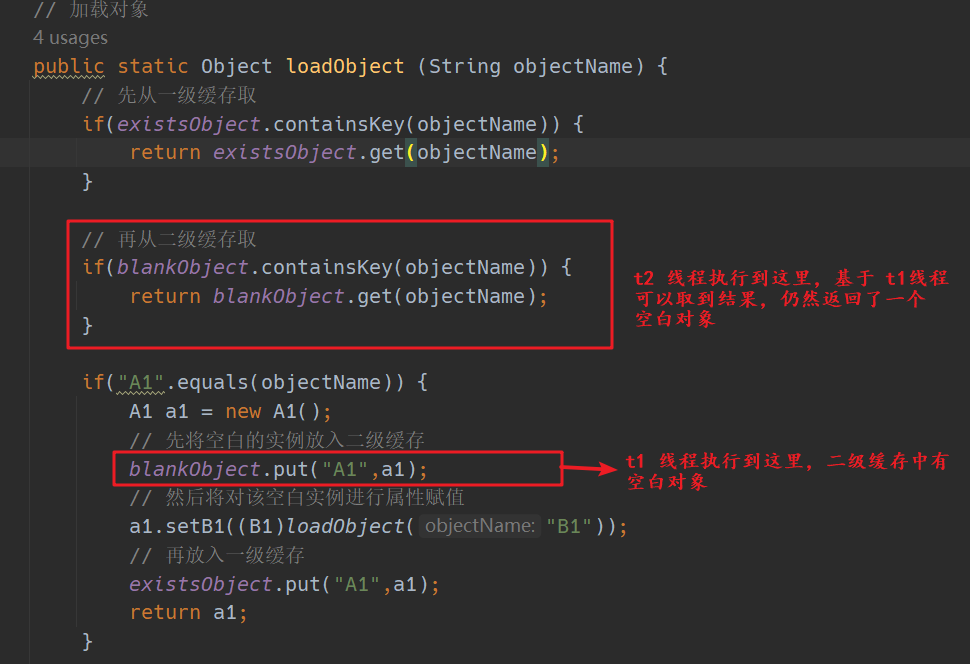Viewport: 970px width, 664px height.
Task: Click the comment "// 加载对象" at the top
Action: click(91, 9)
